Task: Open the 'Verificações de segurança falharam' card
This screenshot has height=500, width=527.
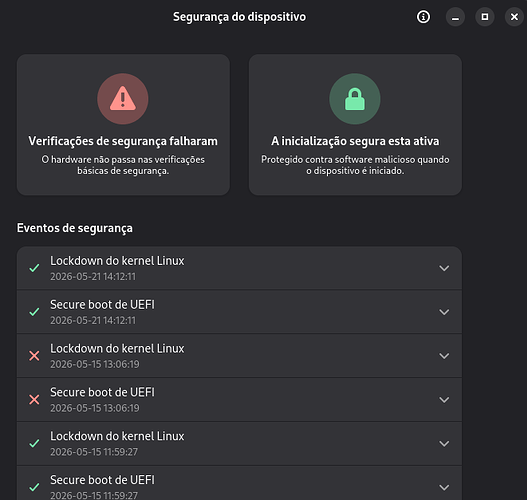Action: [x=123, y=125]
